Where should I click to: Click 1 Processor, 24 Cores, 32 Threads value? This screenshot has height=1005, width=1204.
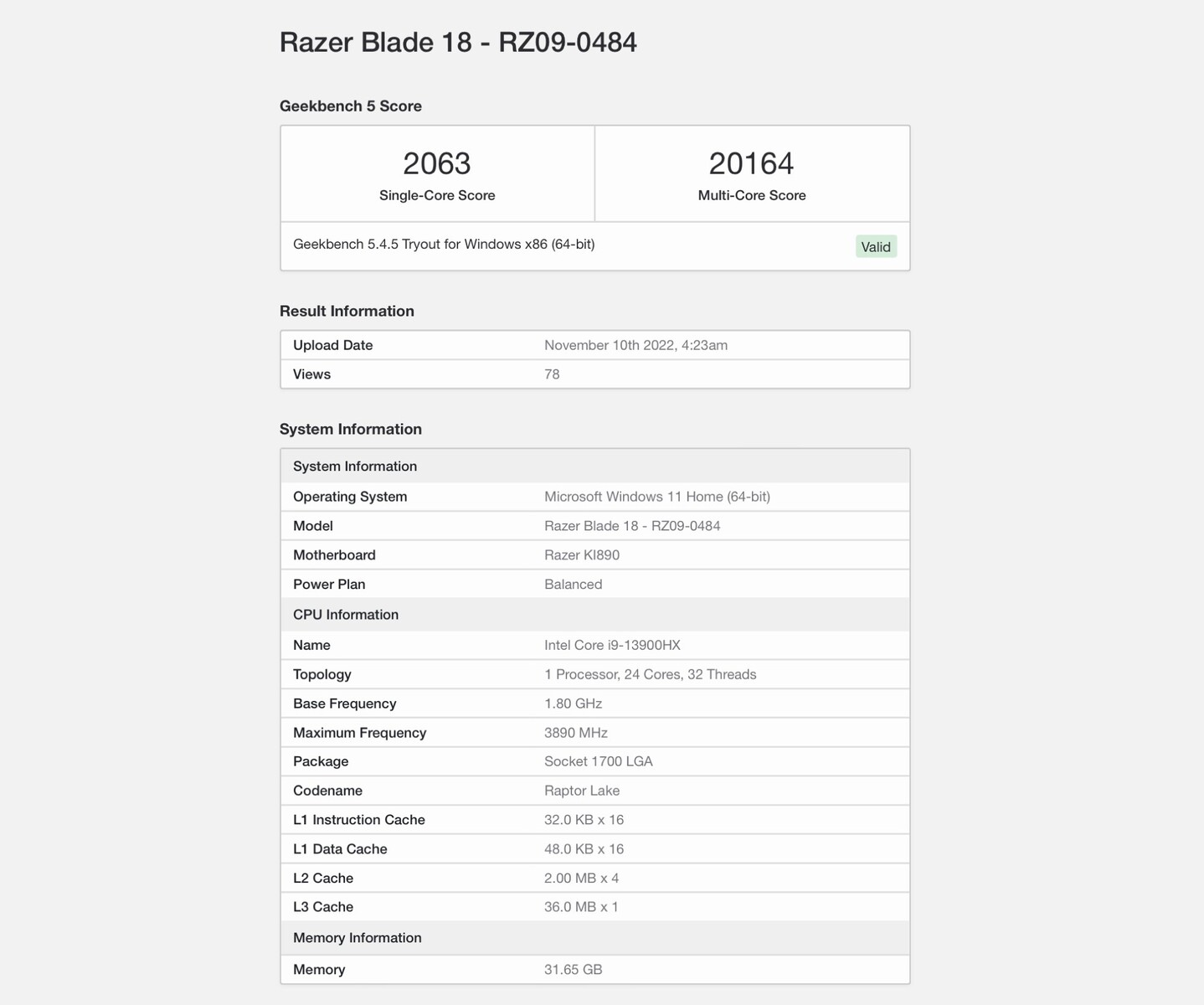651,675
